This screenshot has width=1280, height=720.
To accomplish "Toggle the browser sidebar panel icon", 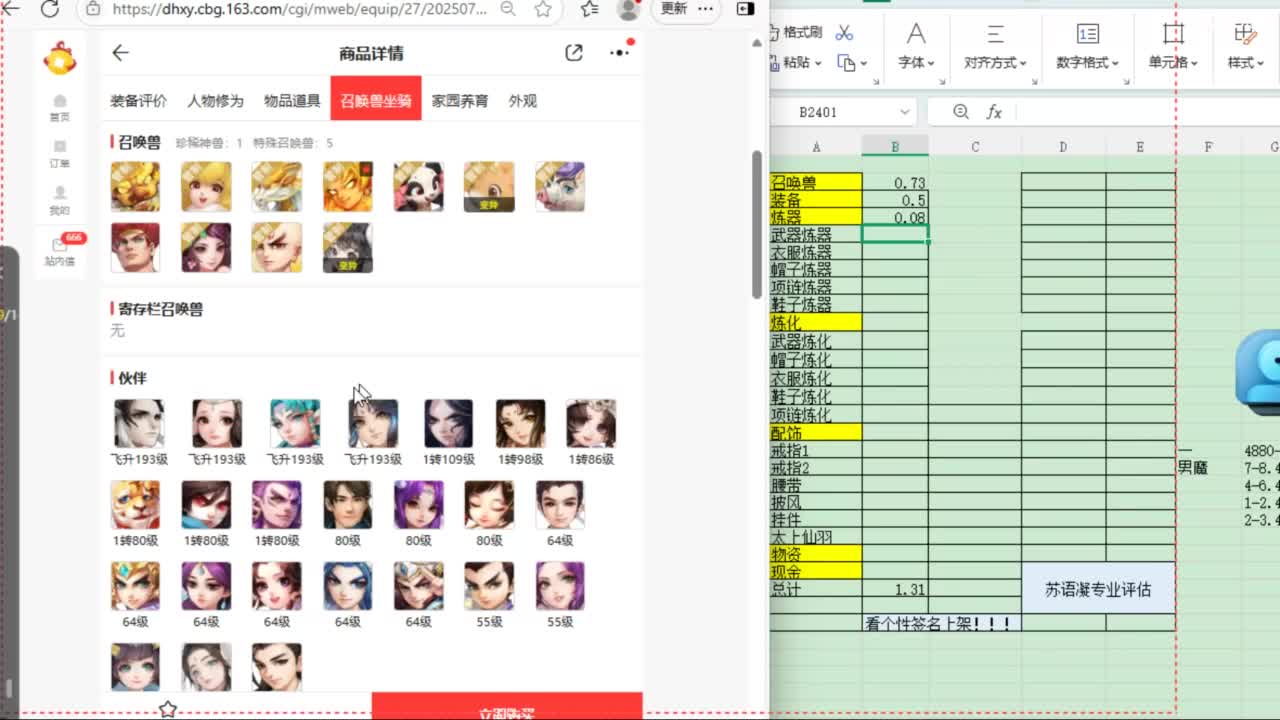I will pyautogui.click(x=745, y=8).
